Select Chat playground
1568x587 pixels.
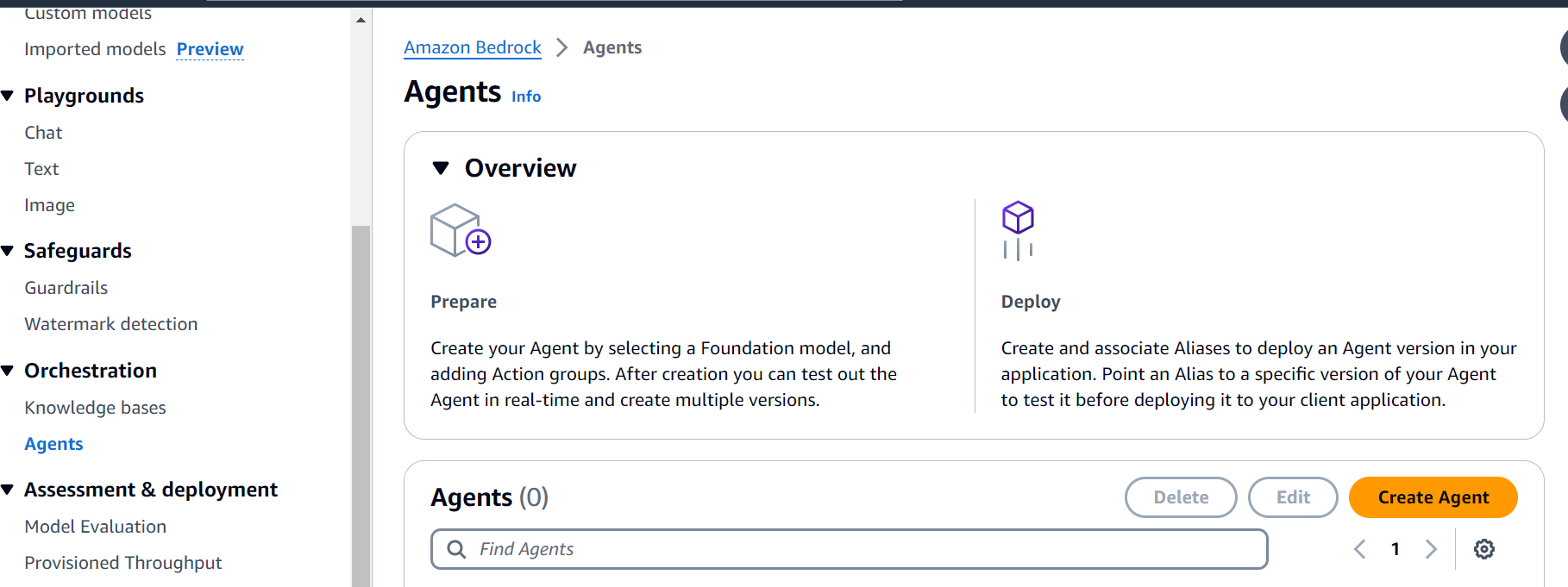click(x=43, y=133)
